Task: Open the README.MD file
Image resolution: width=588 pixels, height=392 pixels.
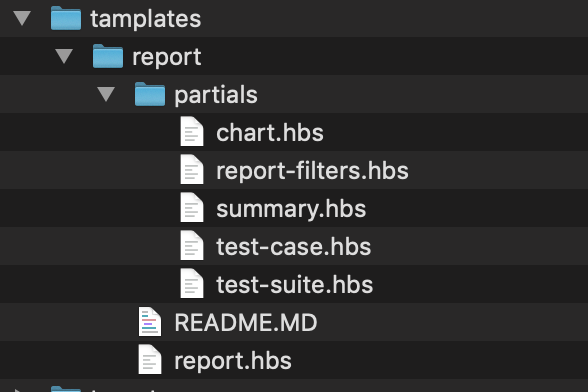Action: 246,323
